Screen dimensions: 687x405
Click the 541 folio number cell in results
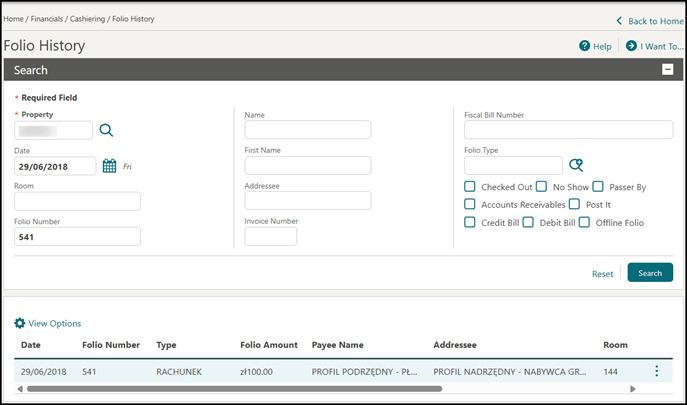point(89,372)
